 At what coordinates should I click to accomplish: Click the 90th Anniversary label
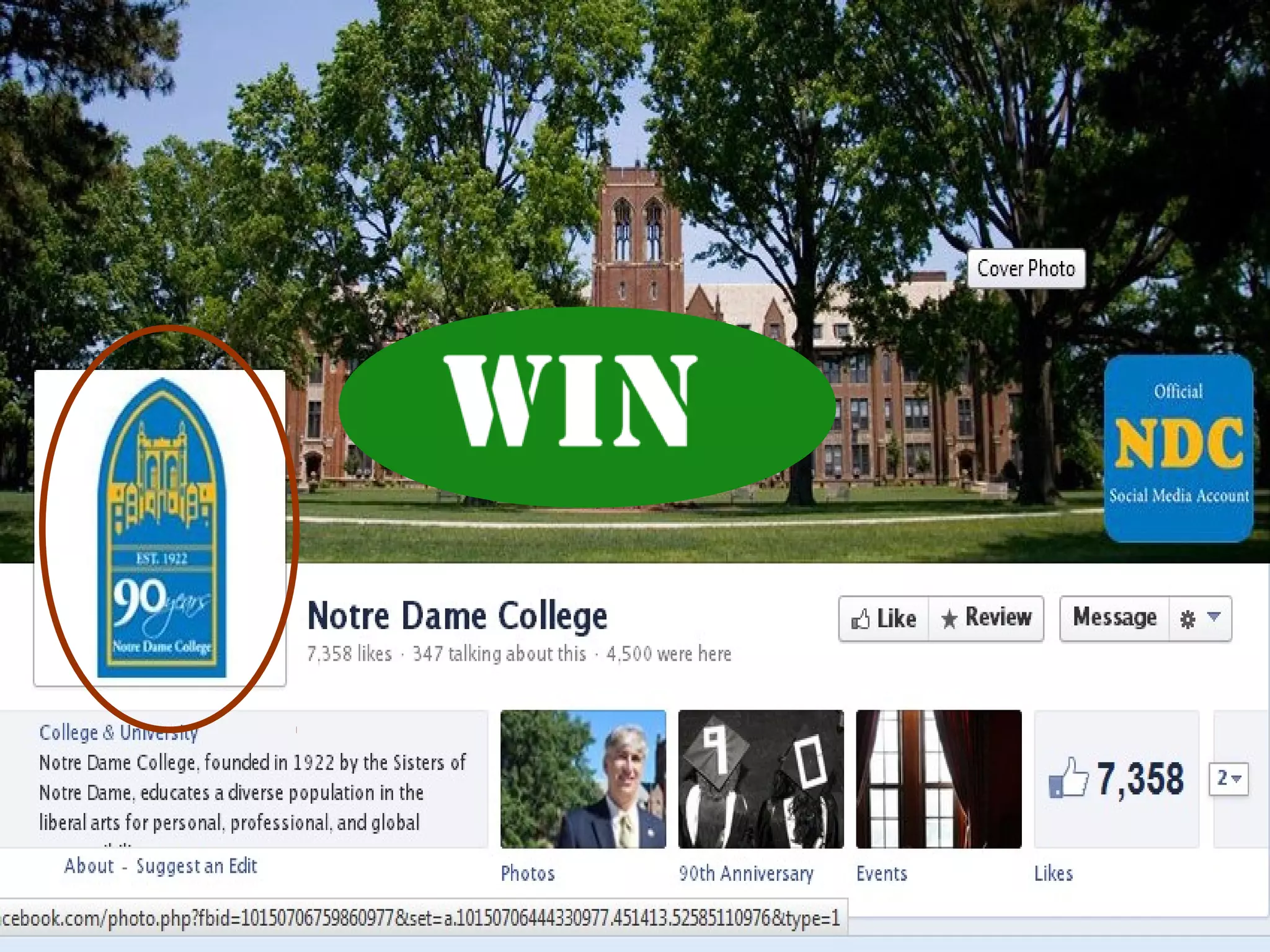click(746, 873)
